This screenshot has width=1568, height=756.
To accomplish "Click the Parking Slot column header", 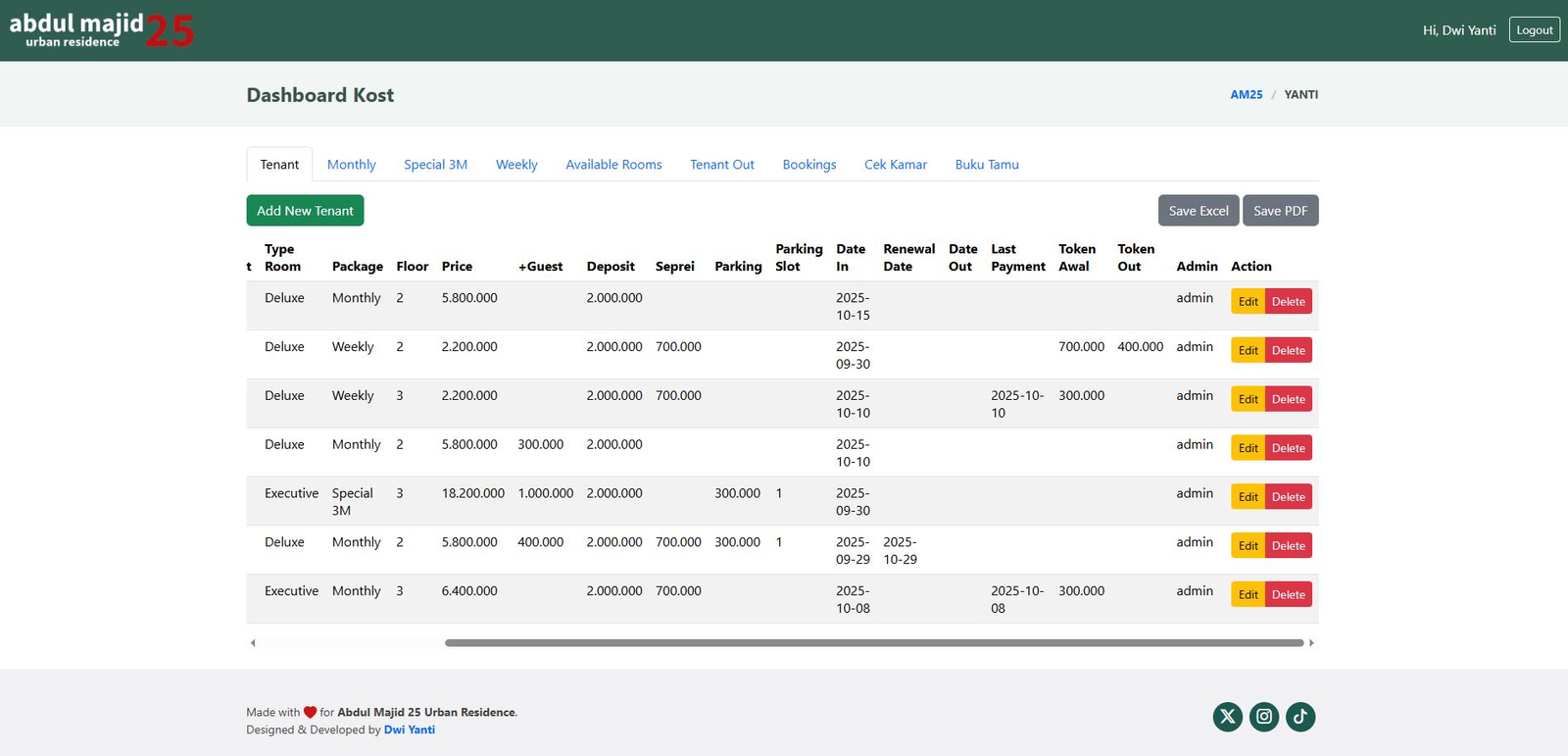I will pos(799,258).
